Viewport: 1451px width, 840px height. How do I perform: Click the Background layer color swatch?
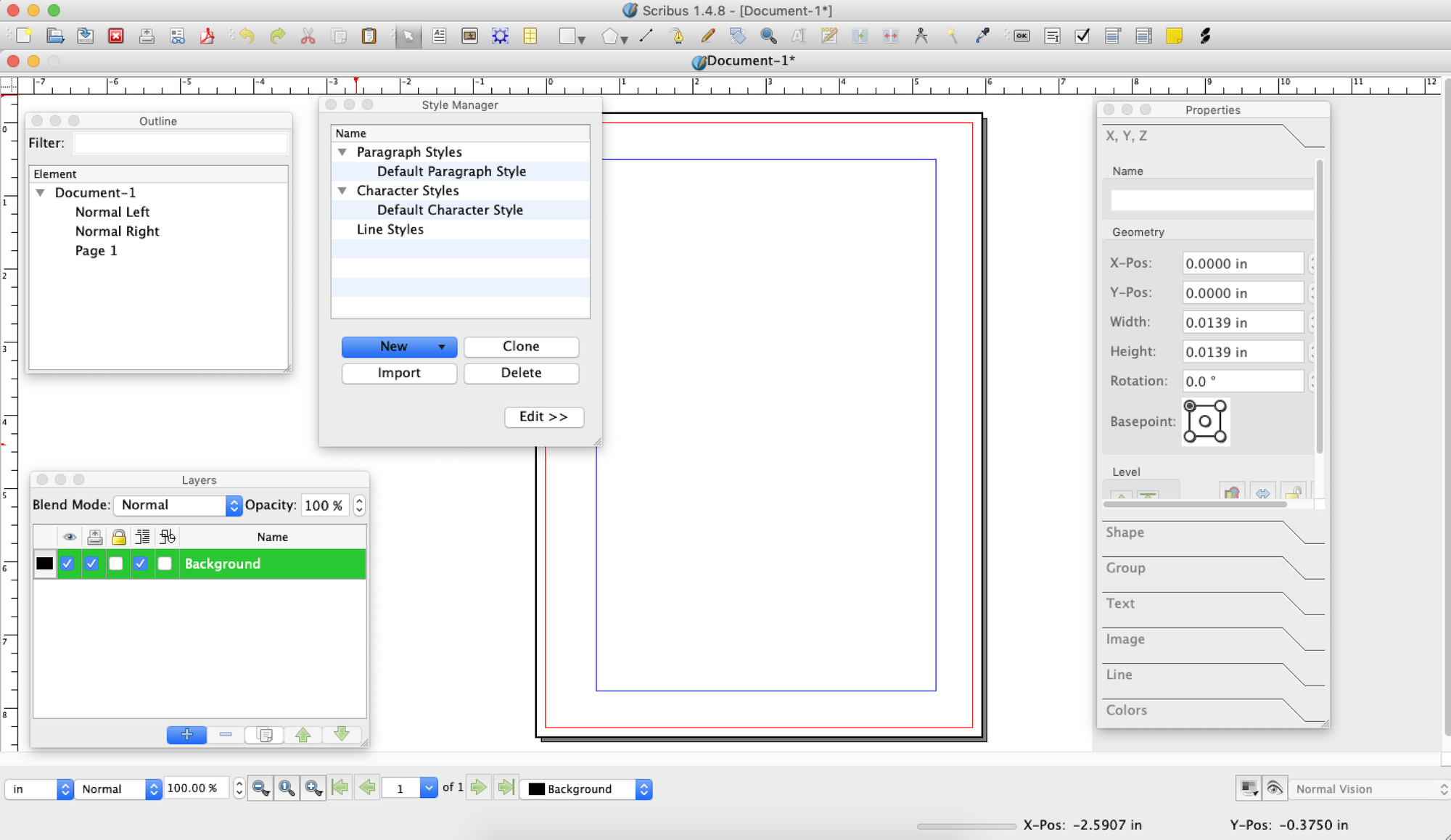[44, 563]
